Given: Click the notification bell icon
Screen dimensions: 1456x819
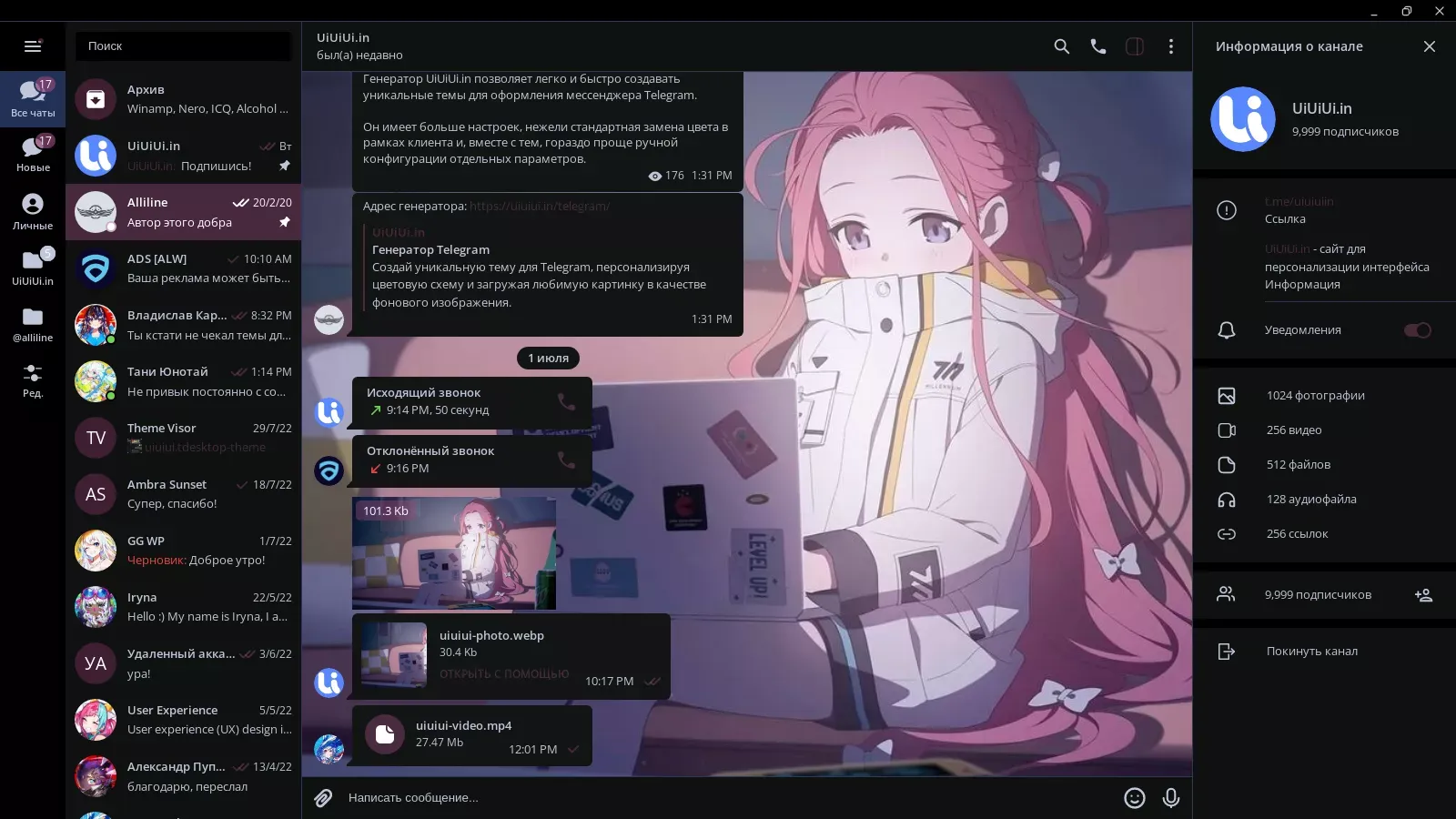Looking at the screenshot, I should [x=1227, y=330].
